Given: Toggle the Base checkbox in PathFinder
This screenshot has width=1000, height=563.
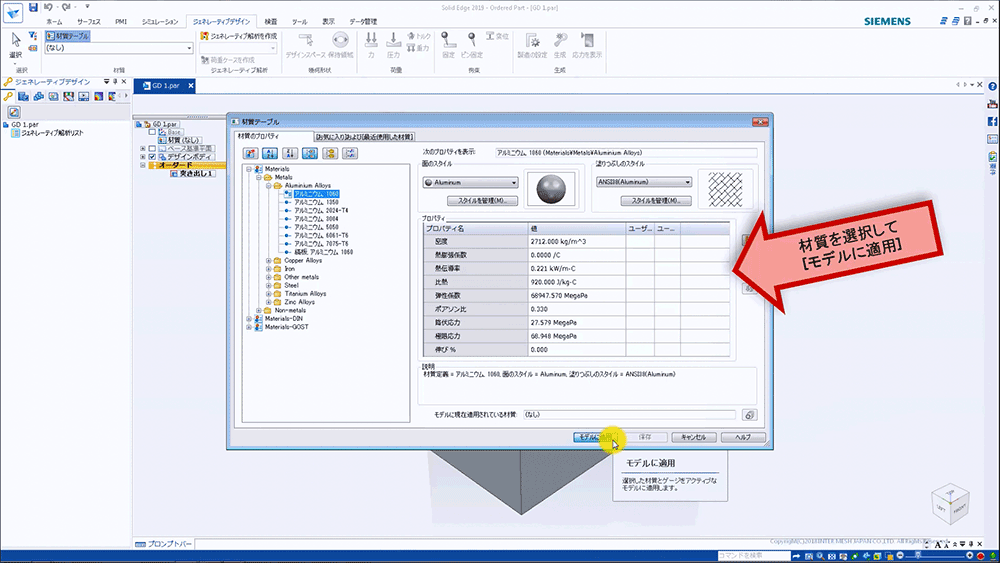Looking at the screenshot, I should click(152, 132).
